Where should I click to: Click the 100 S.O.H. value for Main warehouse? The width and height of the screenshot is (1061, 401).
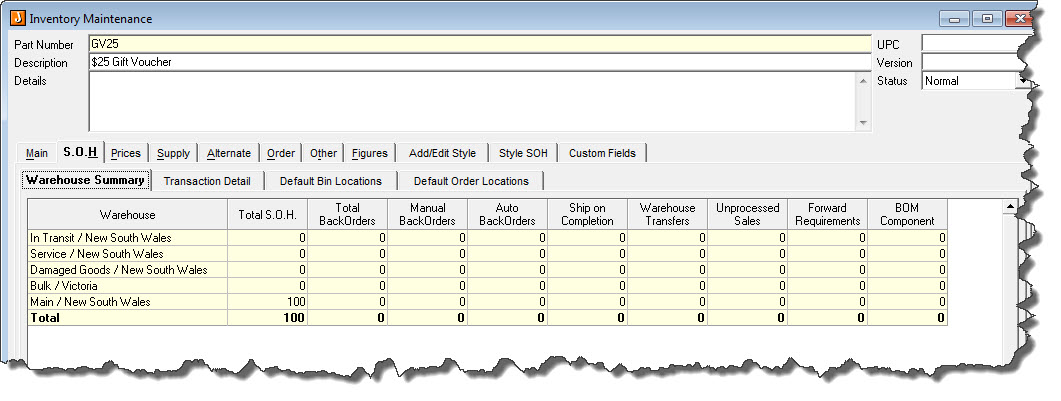point(294,302)
